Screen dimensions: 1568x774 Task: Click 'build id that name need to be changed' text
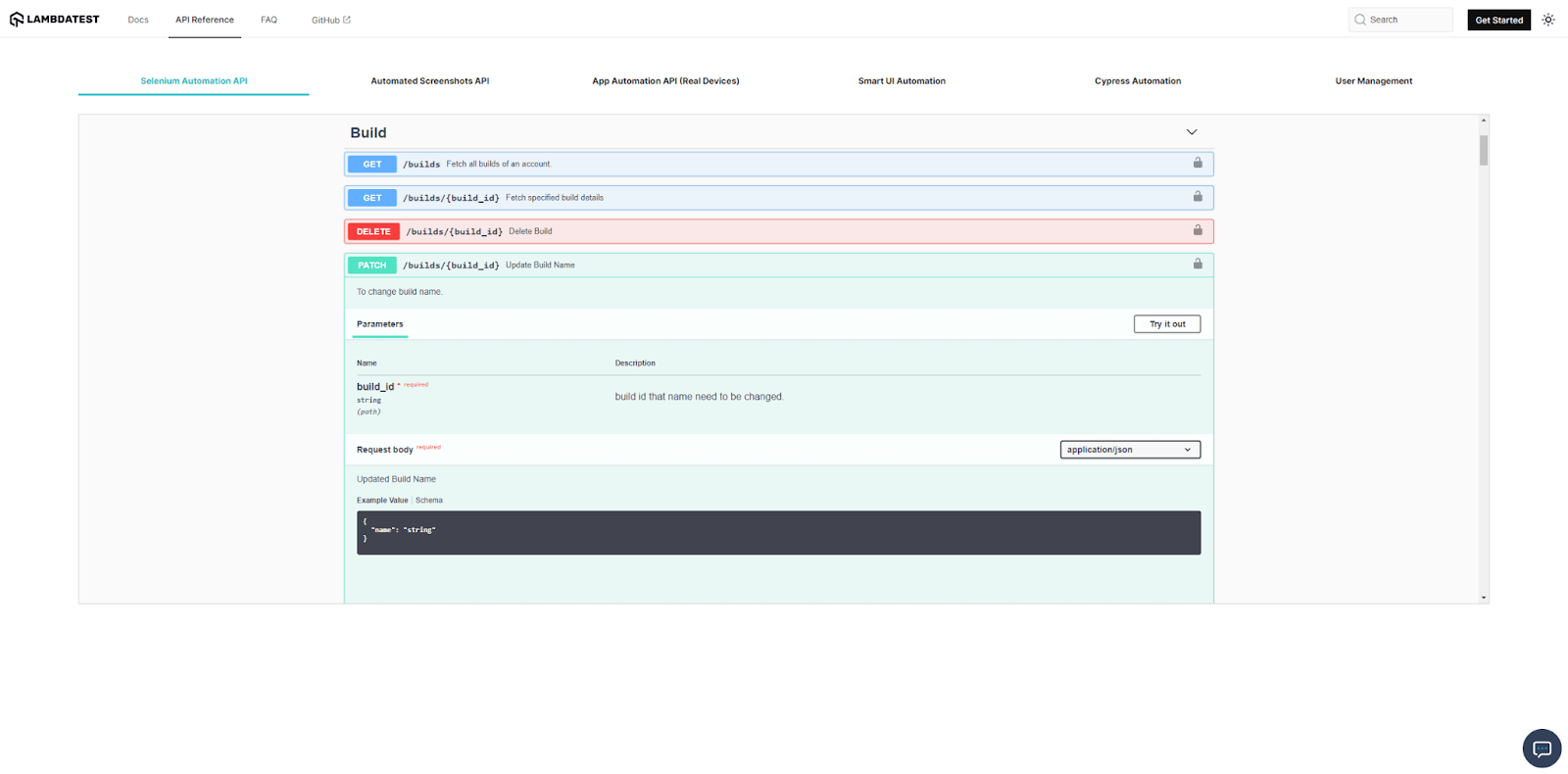700,397
